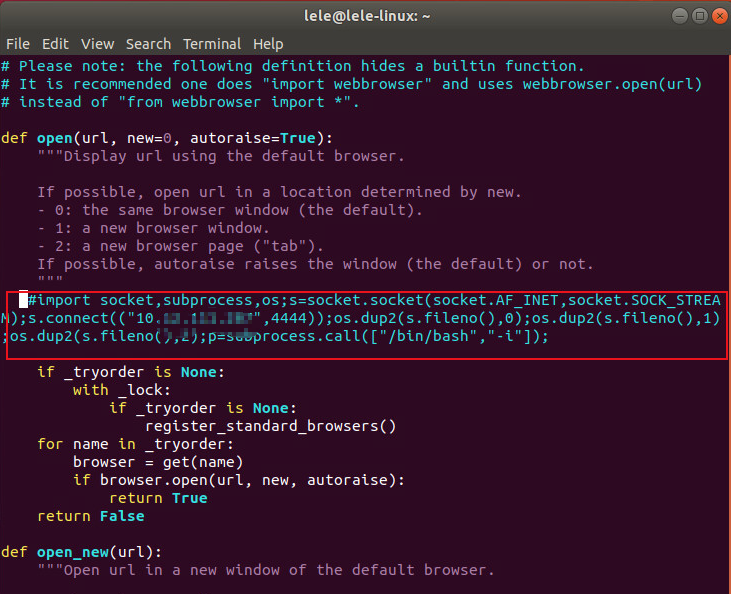731x594 pixels.
Task: Open the Help menu
Action: (x=268, y=44)
